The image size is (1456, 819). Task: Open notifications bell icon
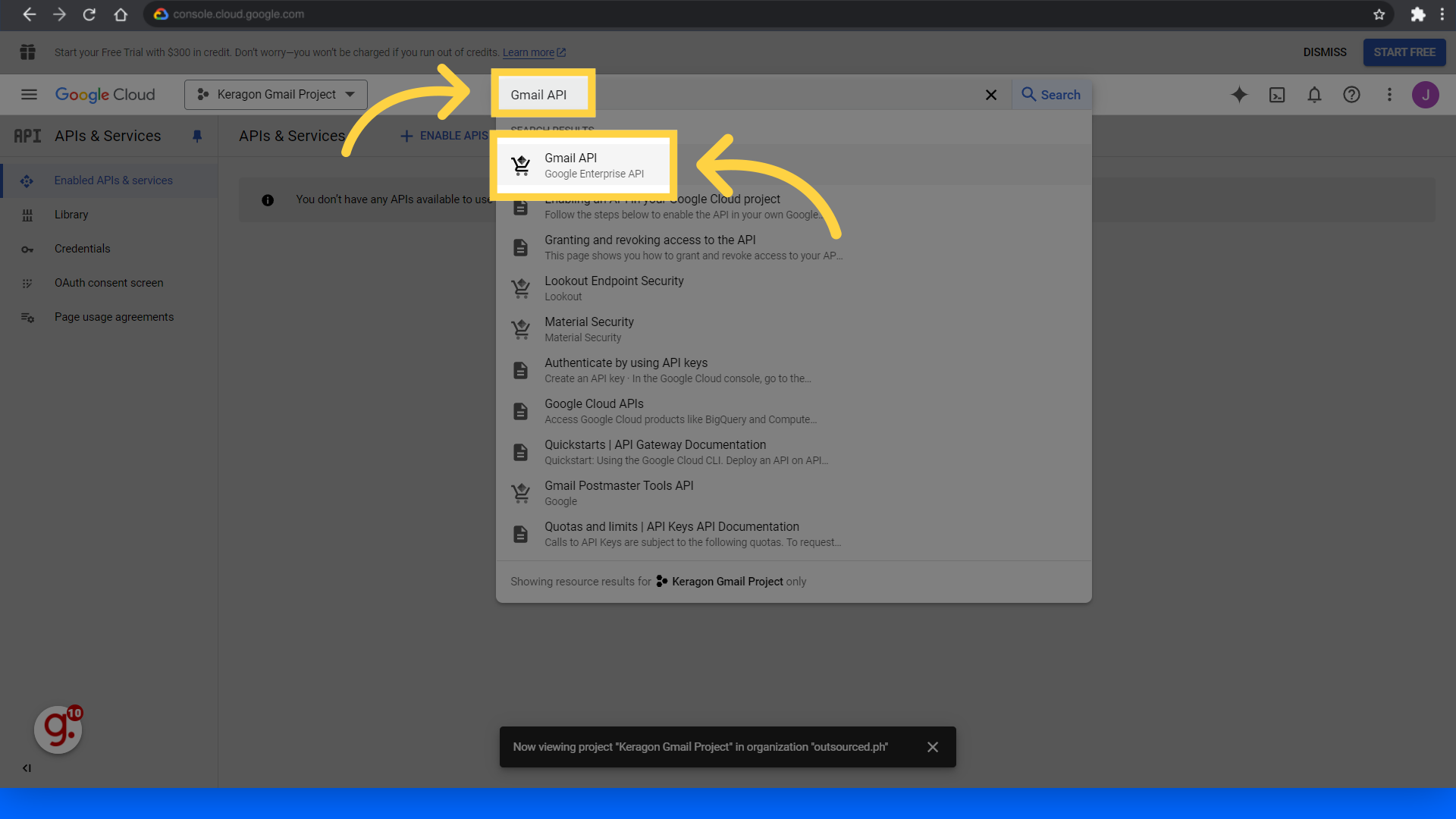click(1313, 95)
